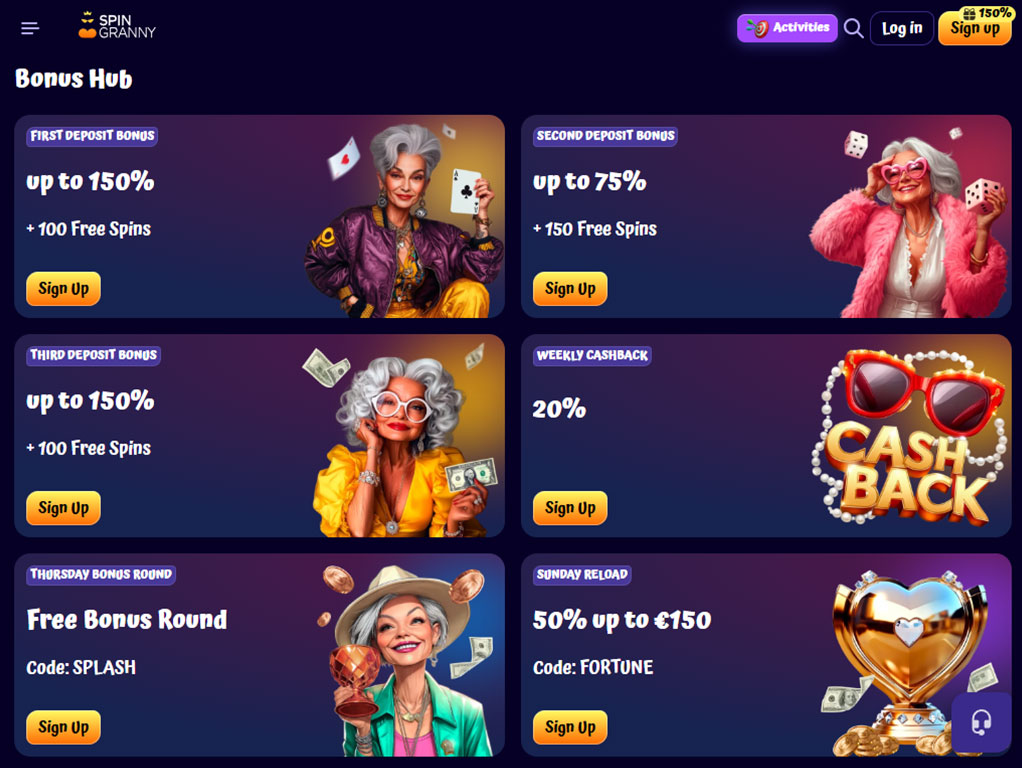The height and width of the screenshot is (768, 1022).
Task: Open the live support headset icon
Action: pyautogui.click(x=981, y=722)
